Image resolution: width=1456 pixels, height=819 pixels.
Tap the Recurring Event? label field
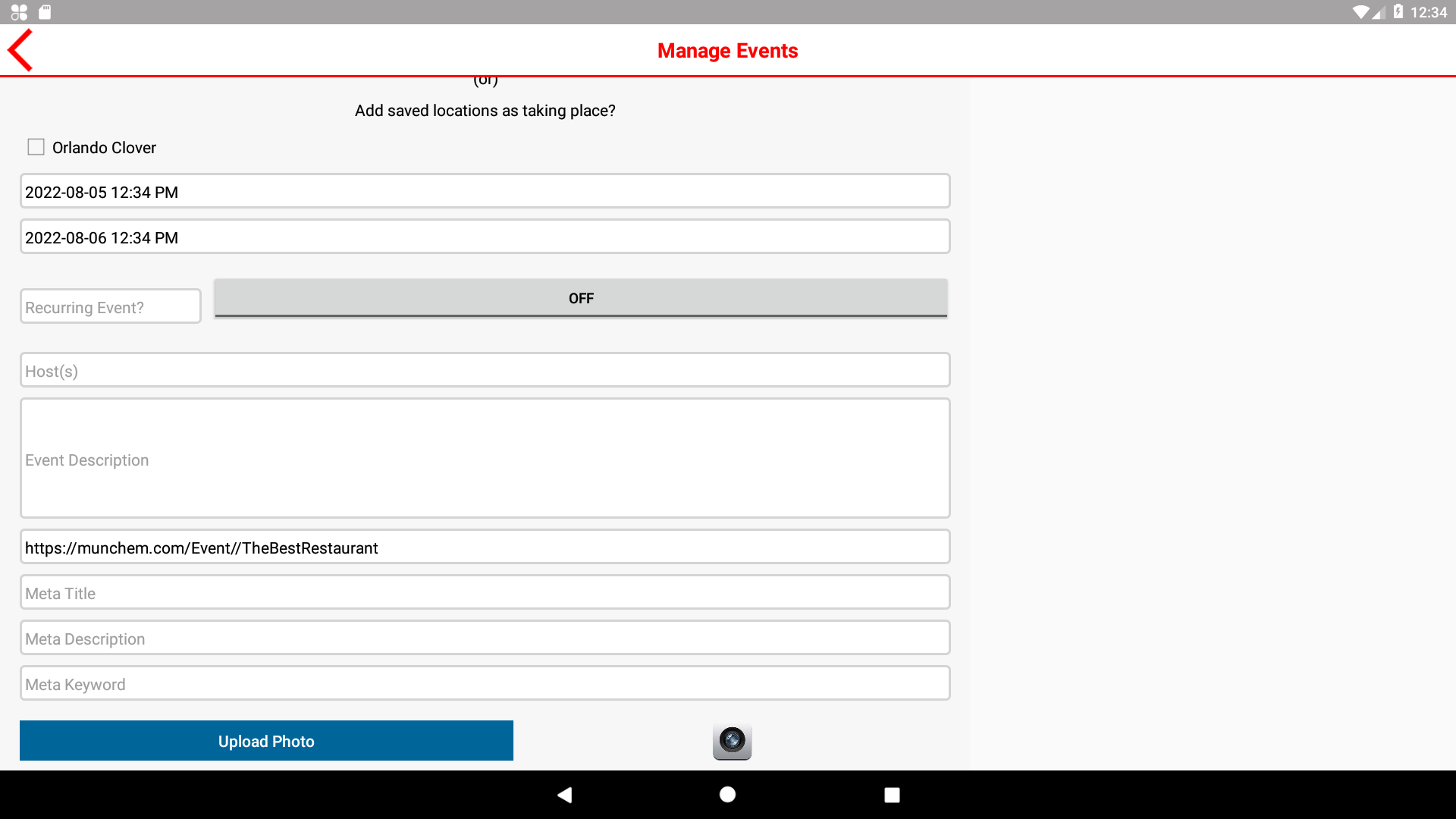tap(111, 307)
